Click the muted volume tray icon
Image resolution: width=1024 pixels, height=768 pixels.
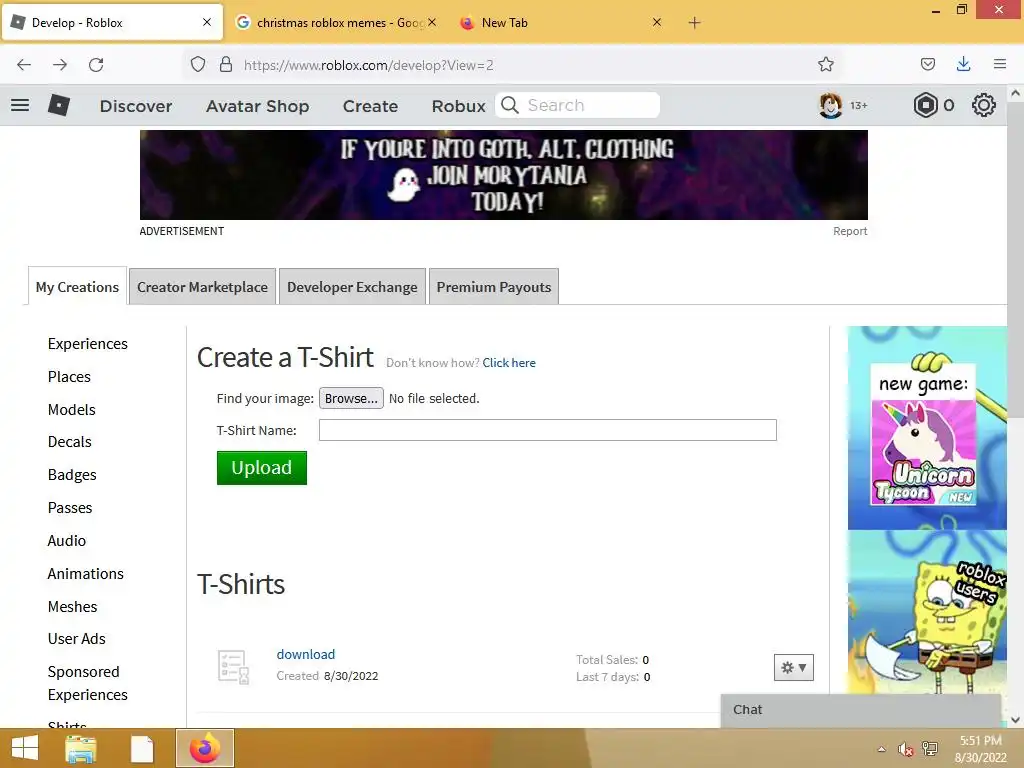click(905, 749)
